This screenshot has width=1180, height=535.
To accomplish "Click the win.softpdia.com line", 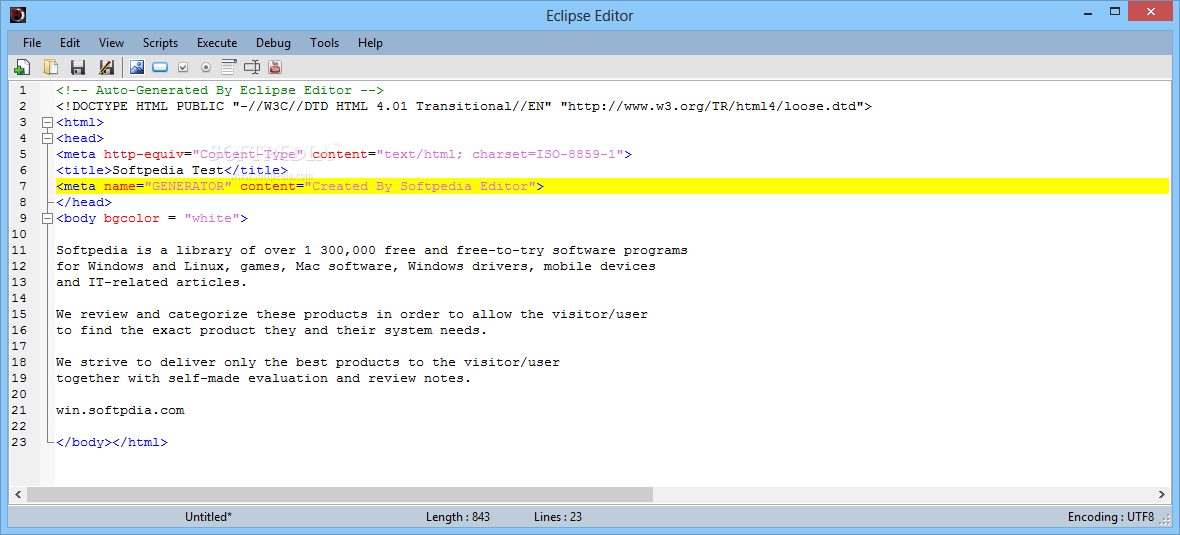I will point(120,410).
